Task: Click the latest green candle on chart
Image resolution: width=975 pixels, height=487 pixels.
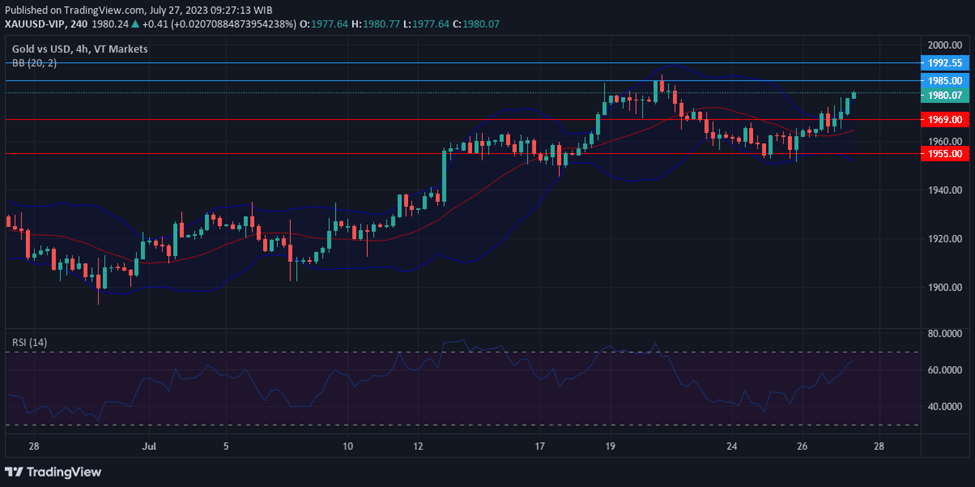Action: point(854,95)
